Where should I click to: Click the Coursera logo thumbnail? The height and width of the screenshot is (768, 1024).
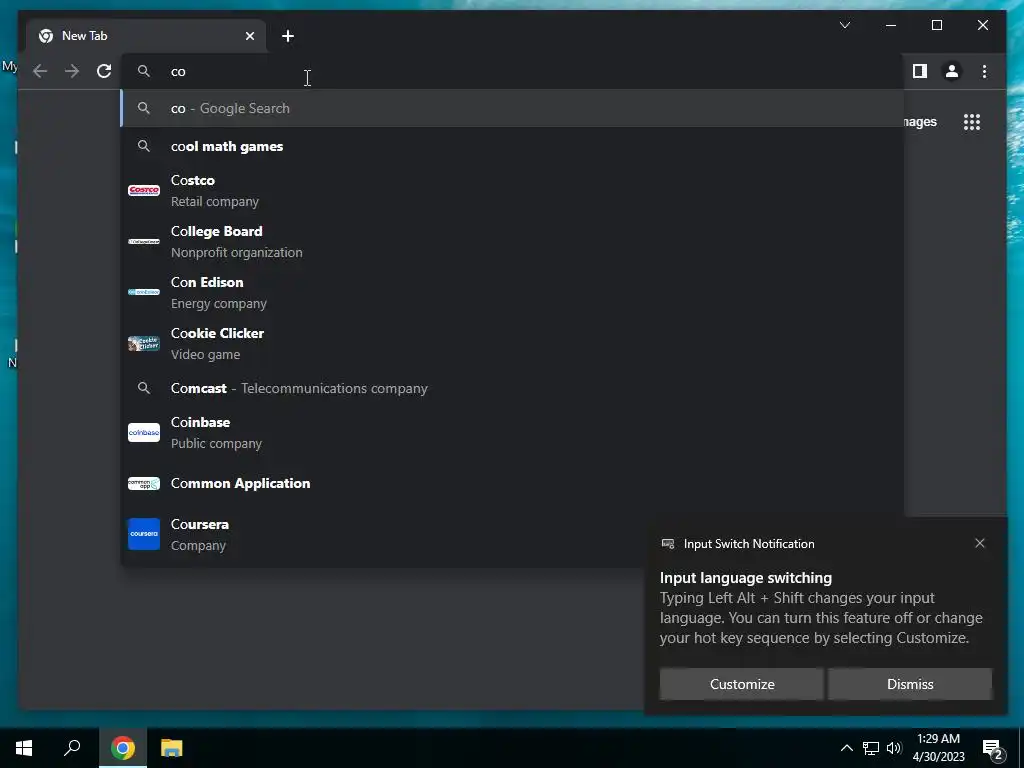pyautogui.click(x=144, y=534)
